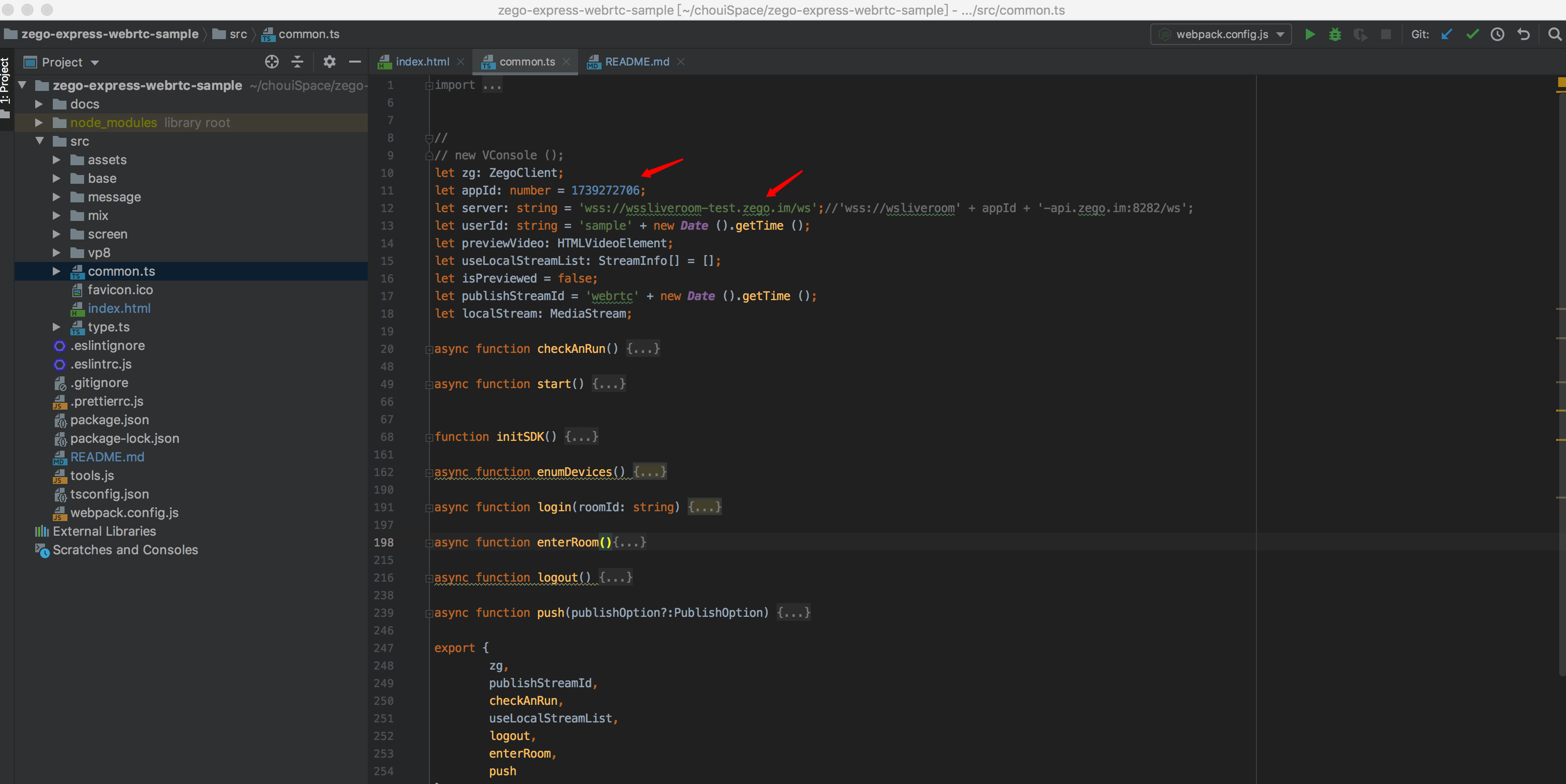This screenshot has height=784, width=1566.
Task: Open Project panel settings gear
Action: click(x=329, y=62)
